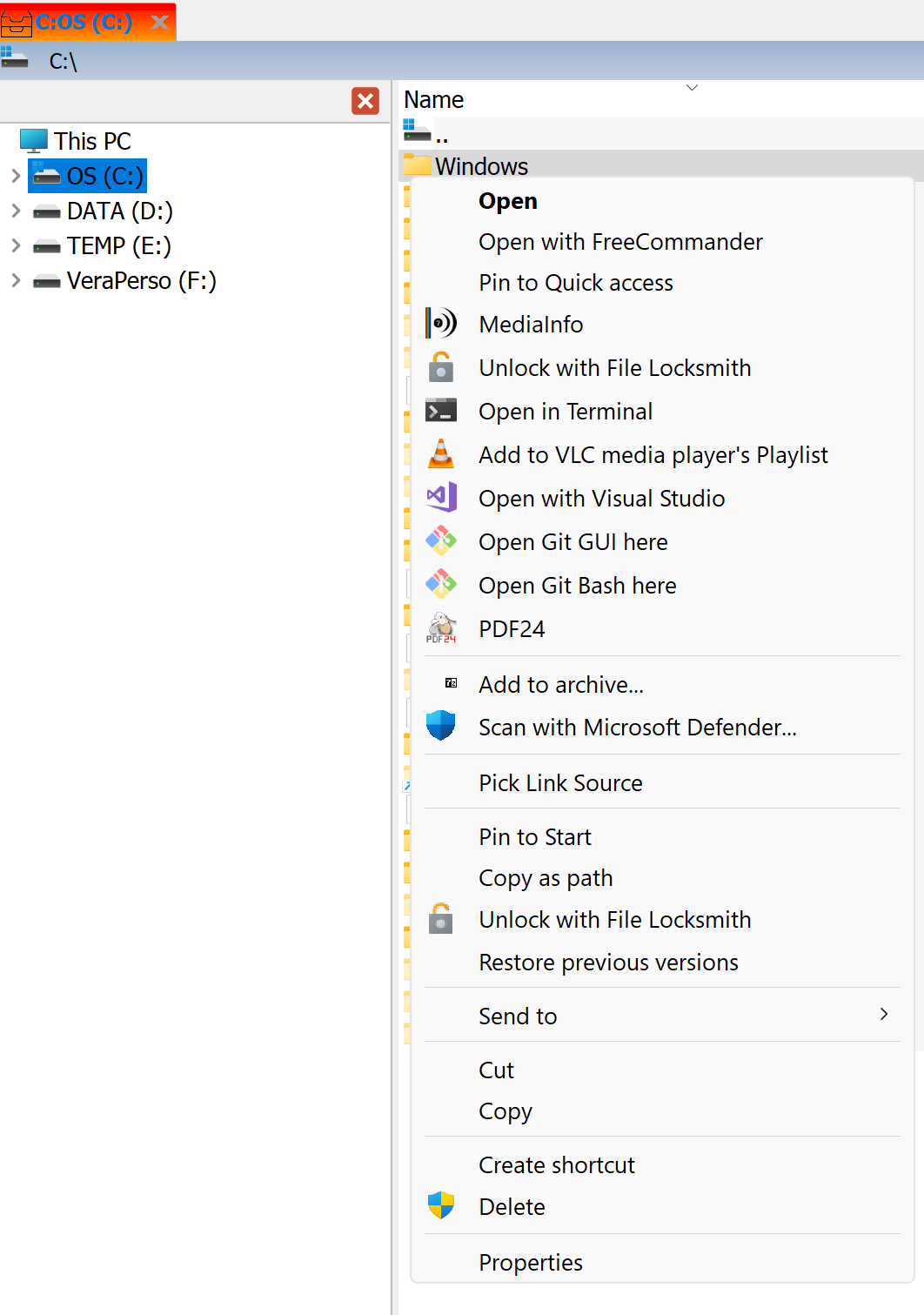The image size is (924, 1315).
Task: Choose Open from the context menu
Action: pyautogui.click(x=662, y=201)
